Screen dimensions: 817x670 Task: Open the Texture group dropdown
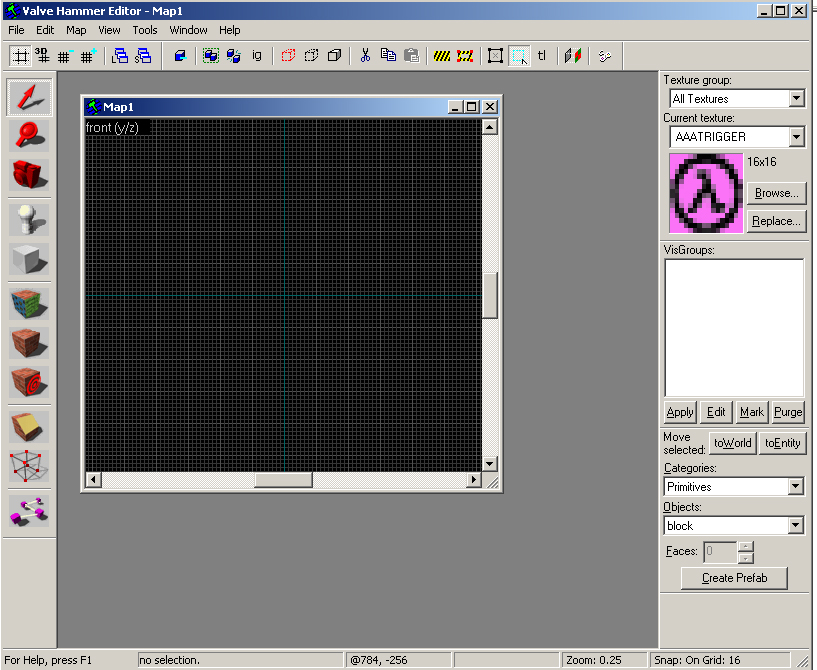796,98
